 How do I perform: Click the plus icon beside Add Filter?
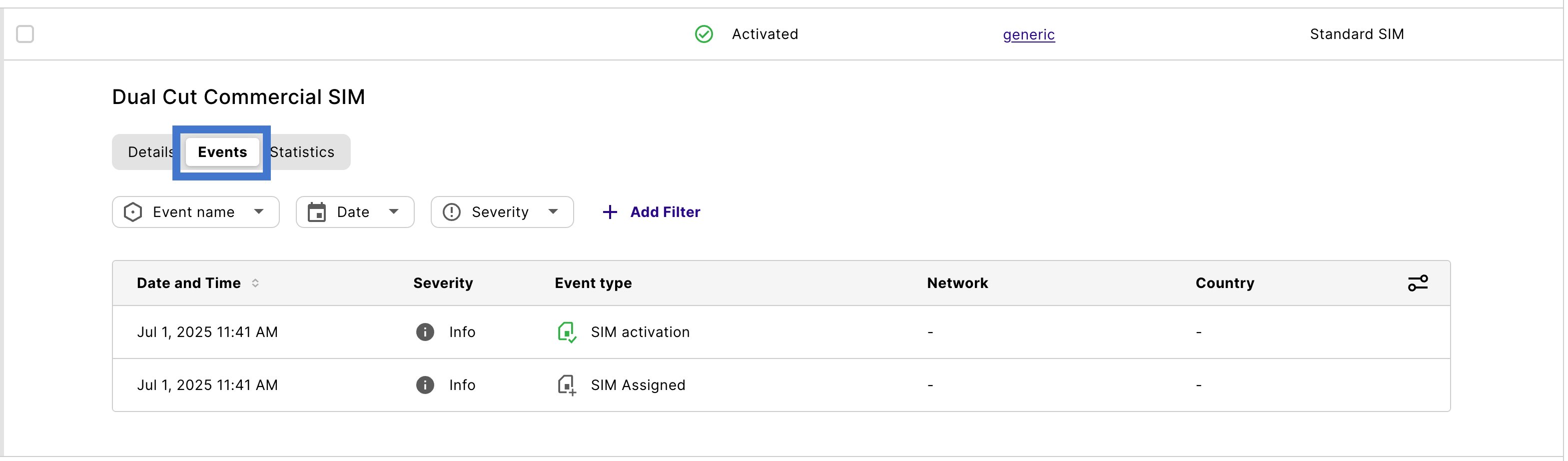609,212
